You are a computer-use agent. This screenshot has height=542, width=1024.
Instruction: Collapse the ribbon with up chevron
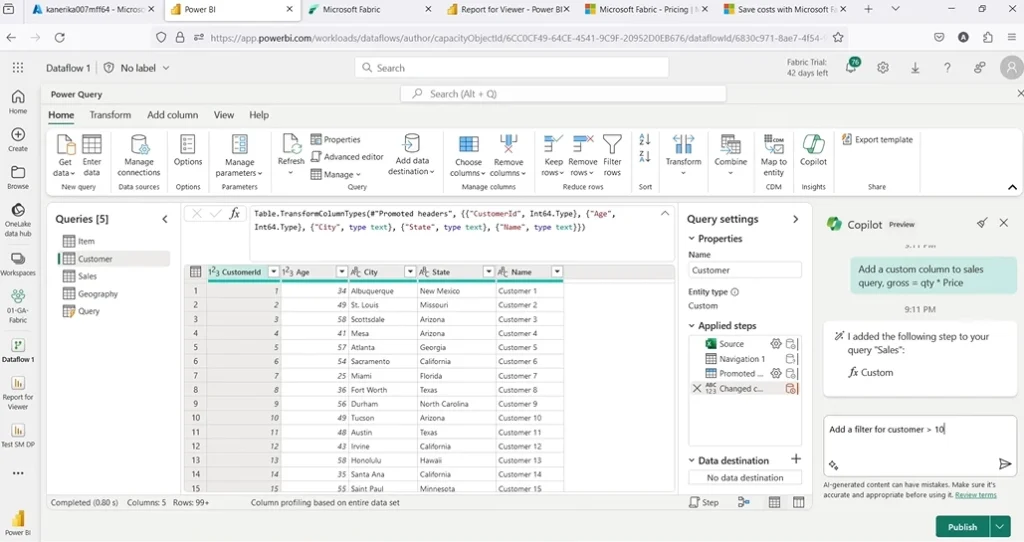[x=1012, y=187]
